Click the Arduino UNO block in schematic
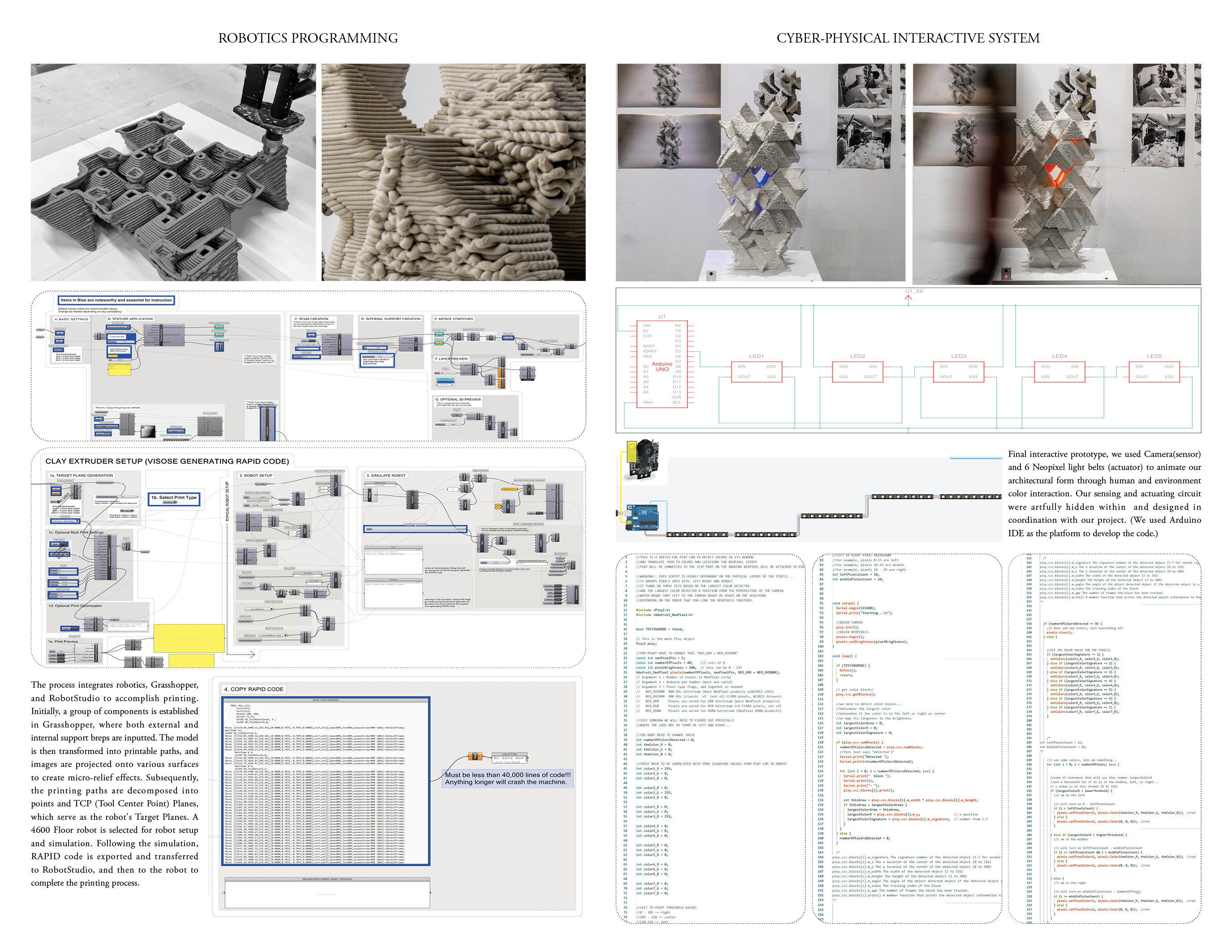 coord(662,364)
